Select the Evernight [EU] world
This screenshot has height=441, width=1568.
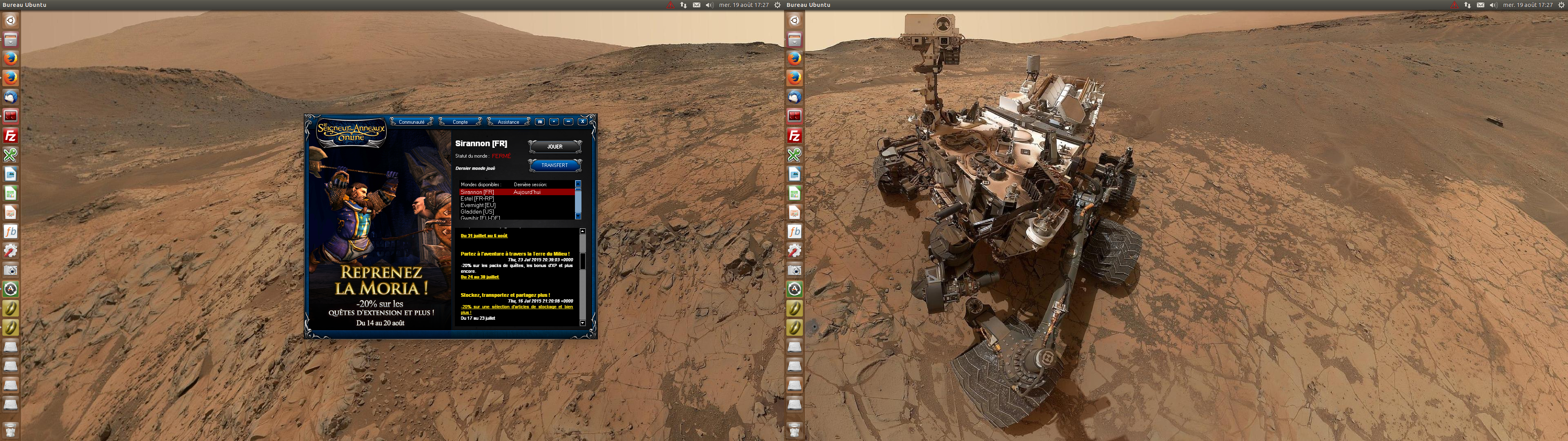coord(478,205)
